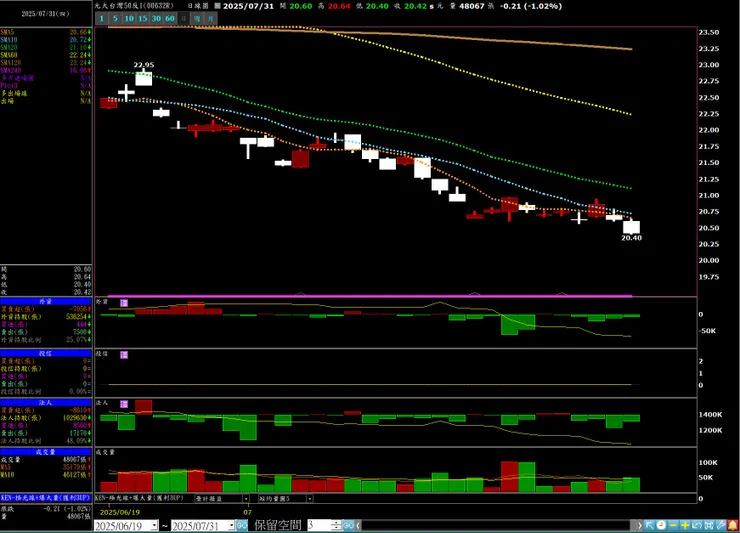
Task: Click the 07 month marker on the date axis
Action: (x=248, y=512)
